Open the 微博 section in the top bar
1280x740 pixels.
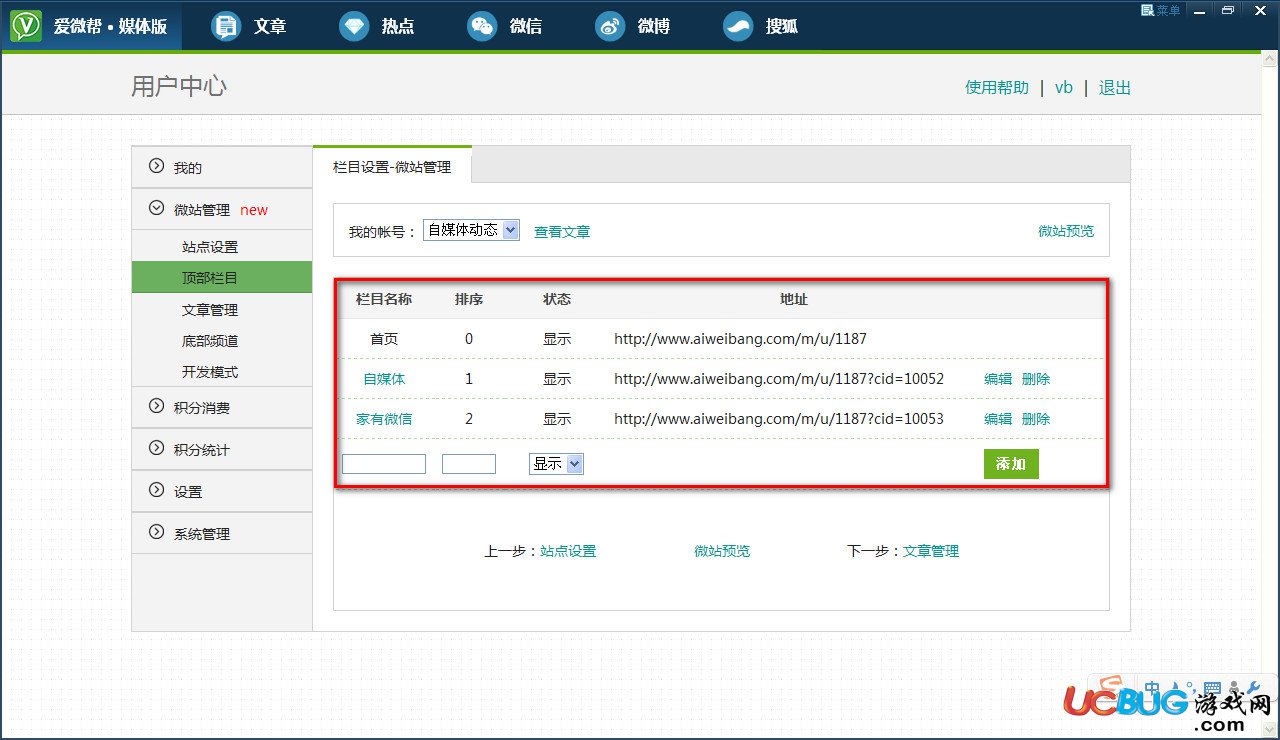pos(633,26)
